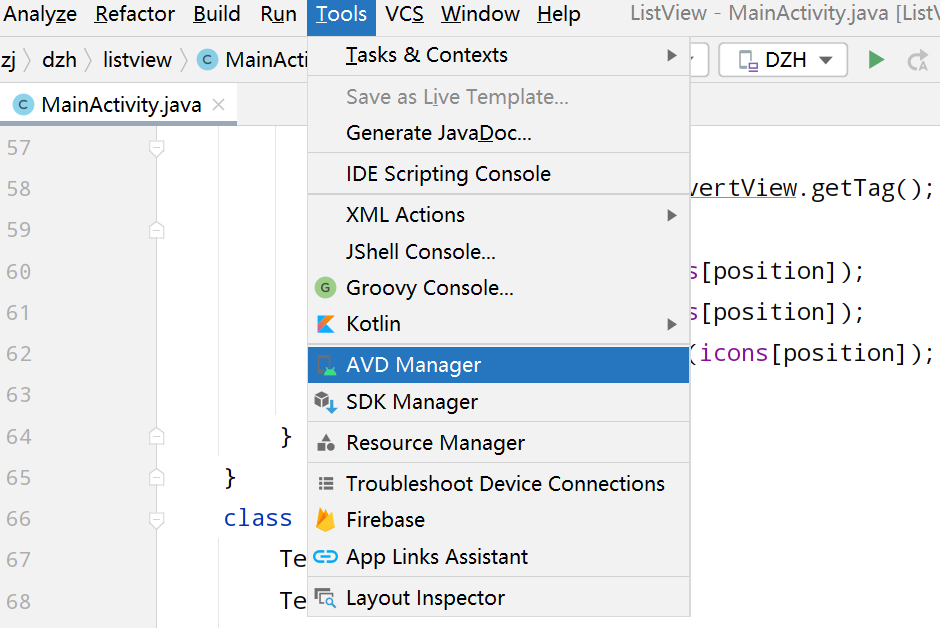
Task: Open the JShell Console entry
Action: point(420,252)
